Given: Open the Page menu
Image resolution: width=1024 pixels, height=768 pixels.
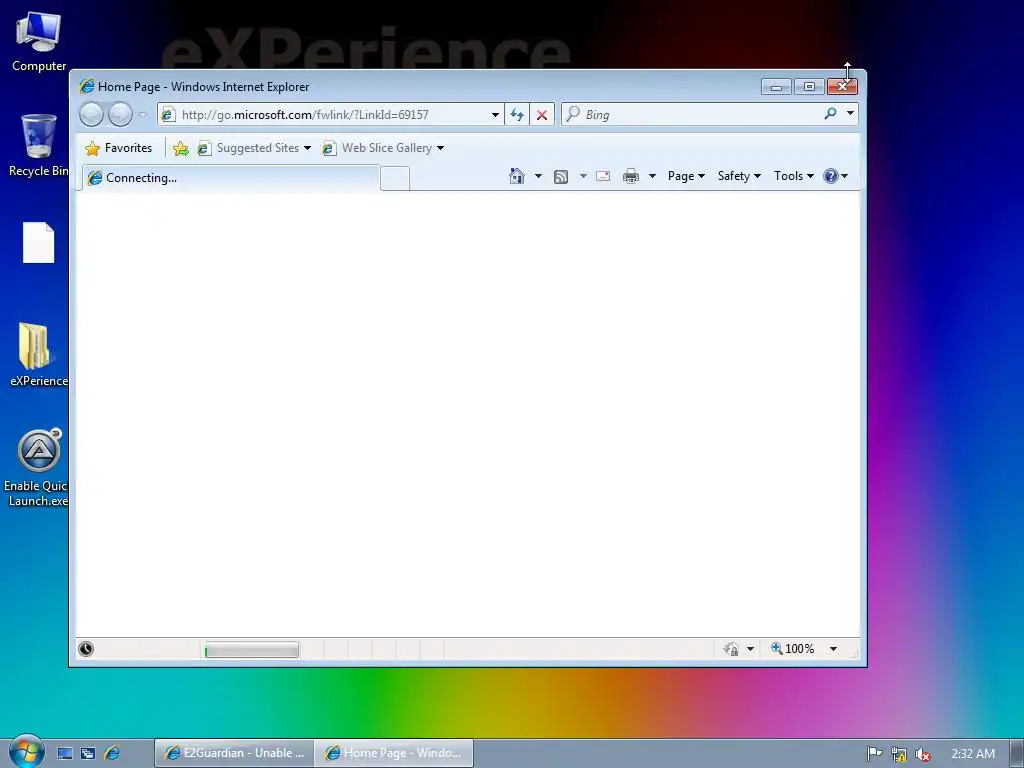Looking at the screenshot, I should (686, 176).
